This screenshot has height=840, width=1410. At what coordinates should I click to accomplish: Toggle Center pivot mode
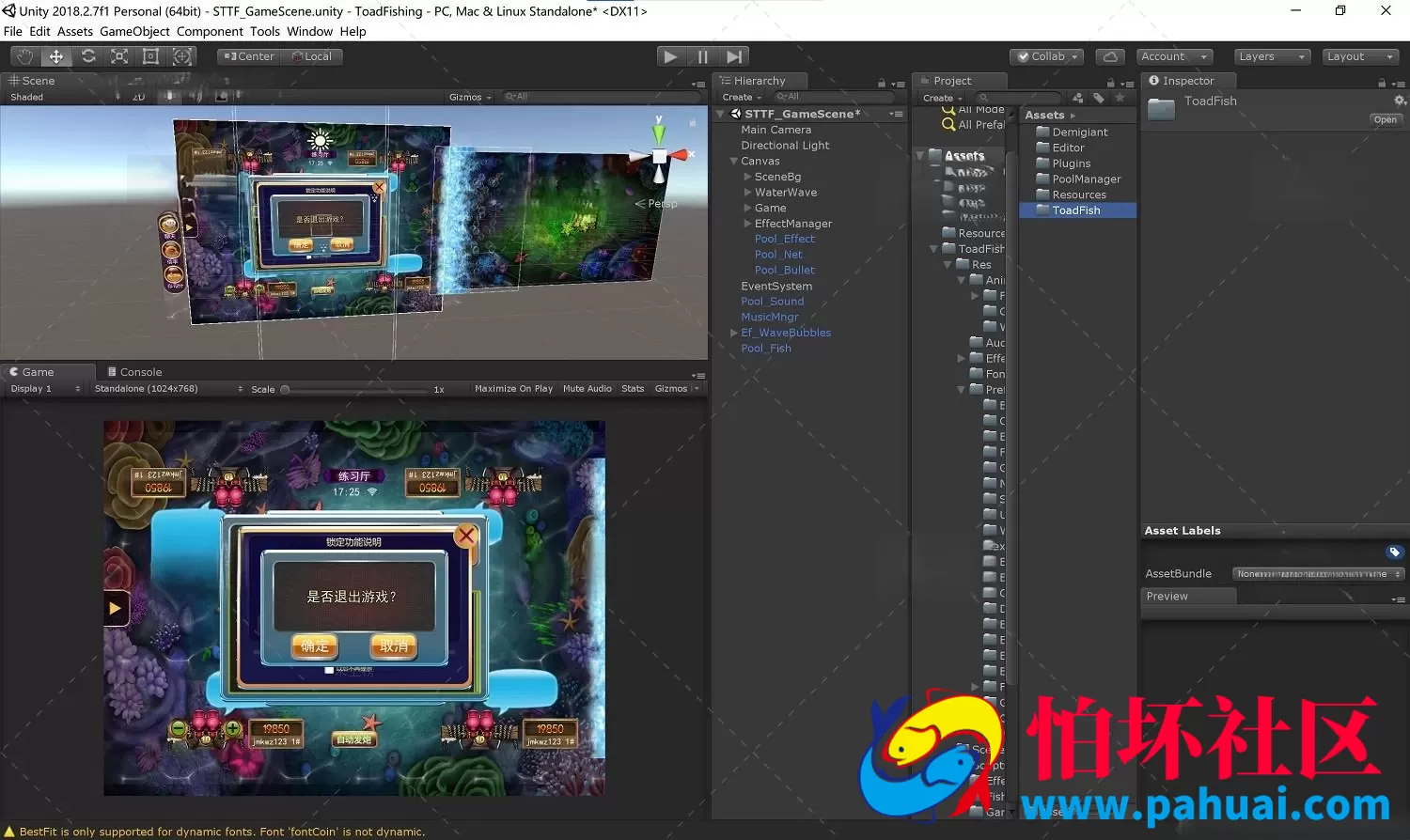[249, 56]
